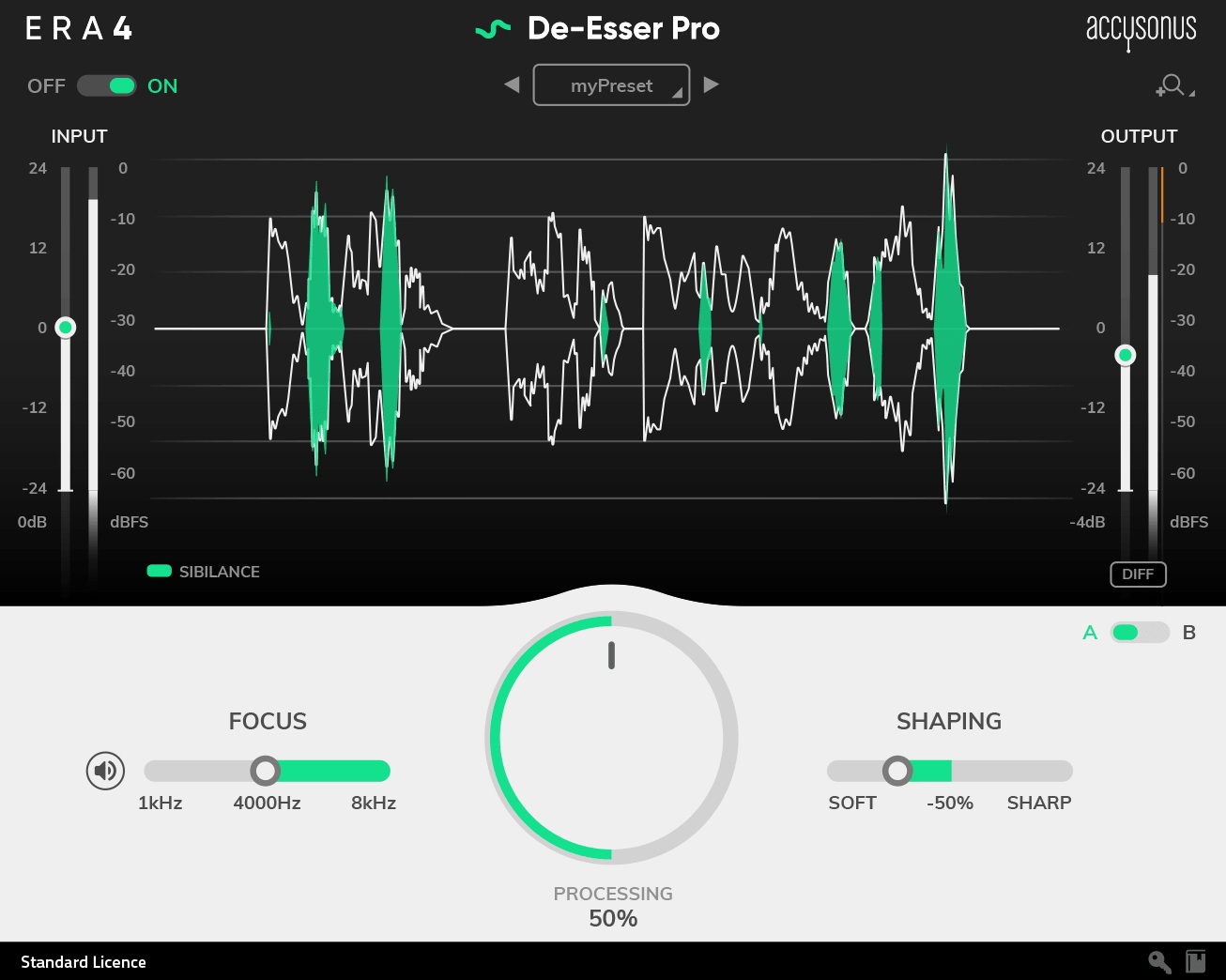
Task: Click the 4000Hz focus value
Action: (267, 804)
